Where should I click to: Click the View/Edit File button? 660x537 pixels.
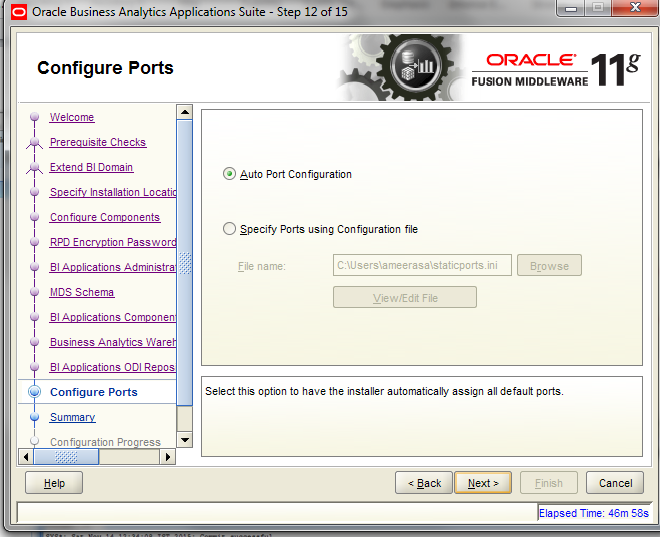point(405,298)
